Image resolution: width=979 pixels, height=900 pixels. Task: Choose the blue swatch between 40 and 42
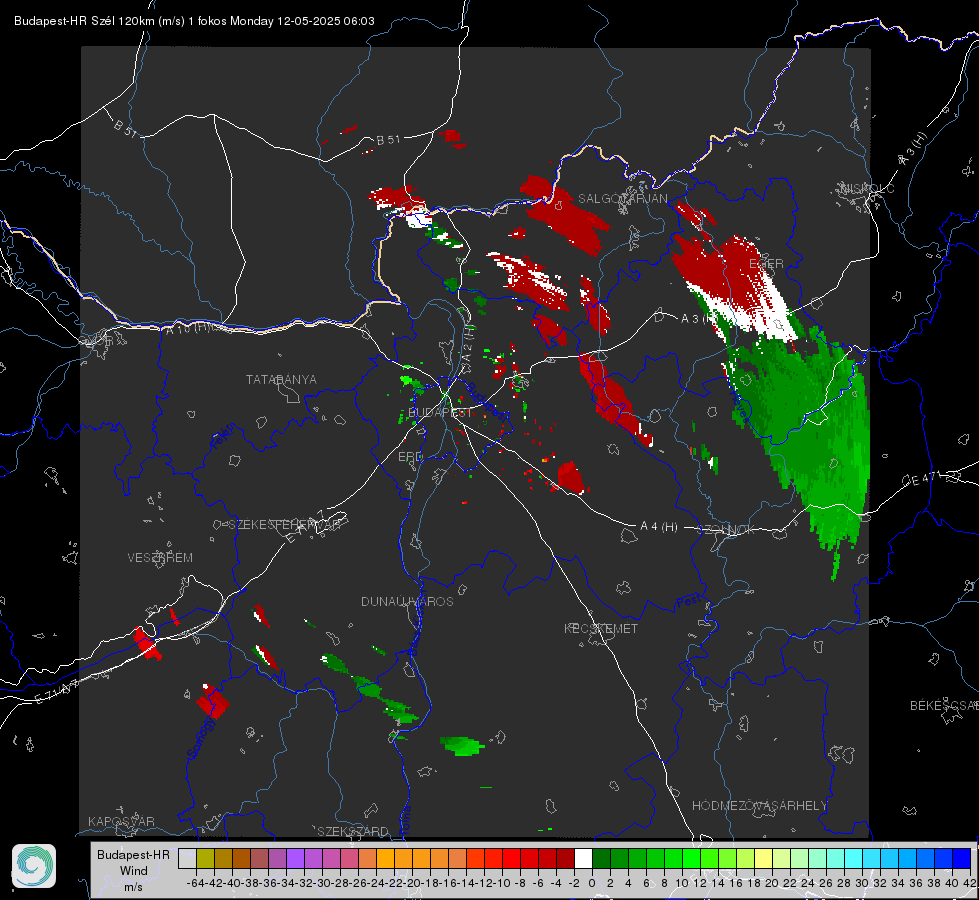961,858
